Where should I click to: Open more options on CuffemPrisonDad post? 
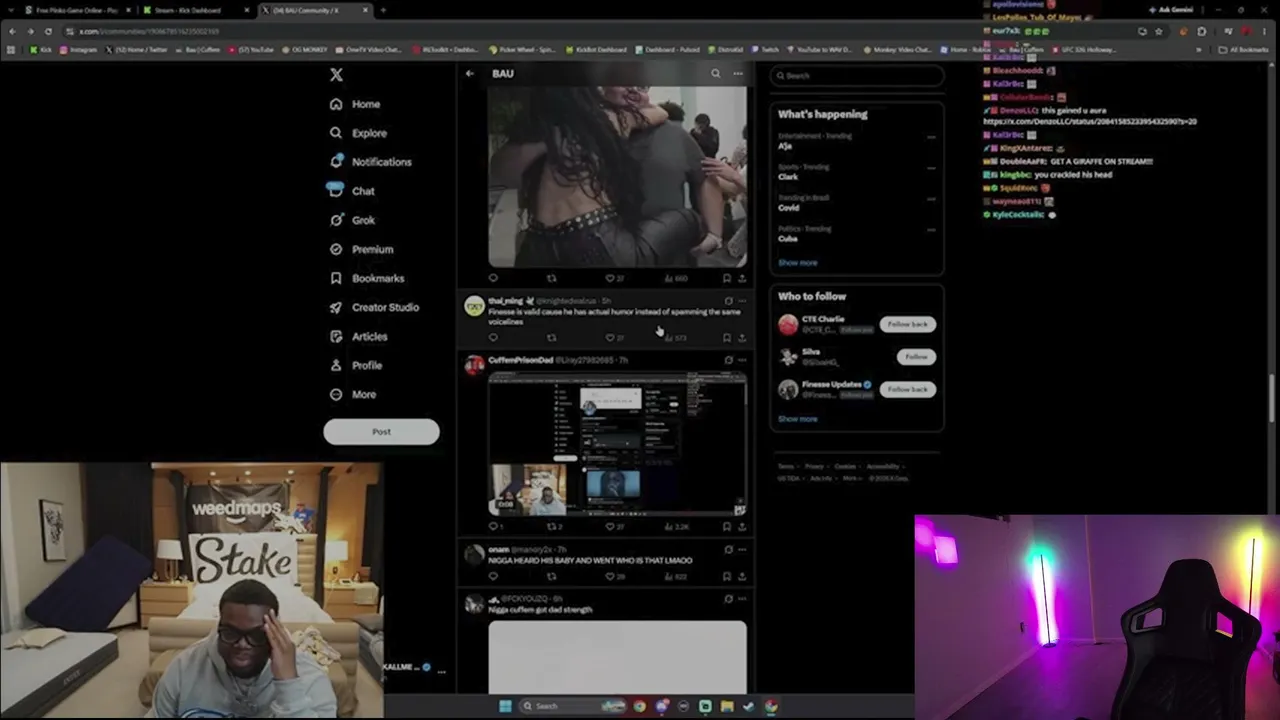coord(741,360)
